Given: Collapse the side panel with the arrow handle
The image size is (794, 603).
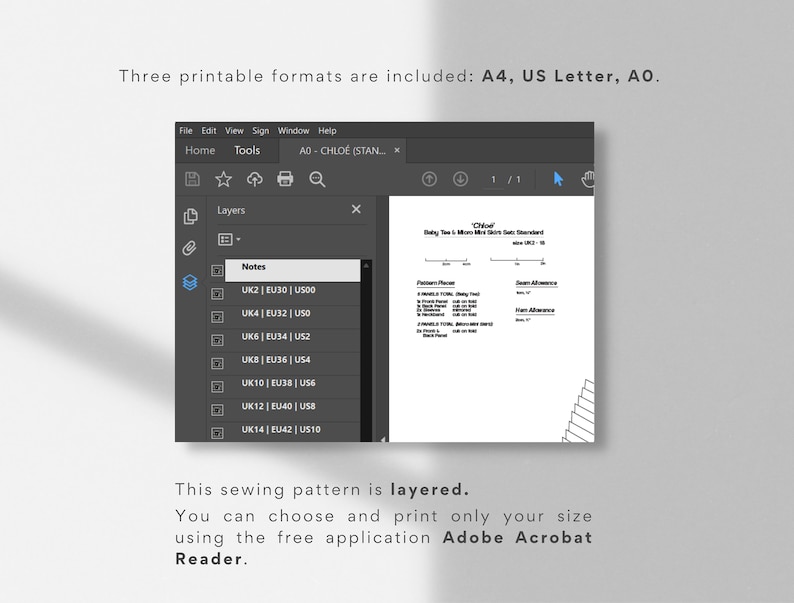Looking at the screenshot, I should [x=383, y=439].
